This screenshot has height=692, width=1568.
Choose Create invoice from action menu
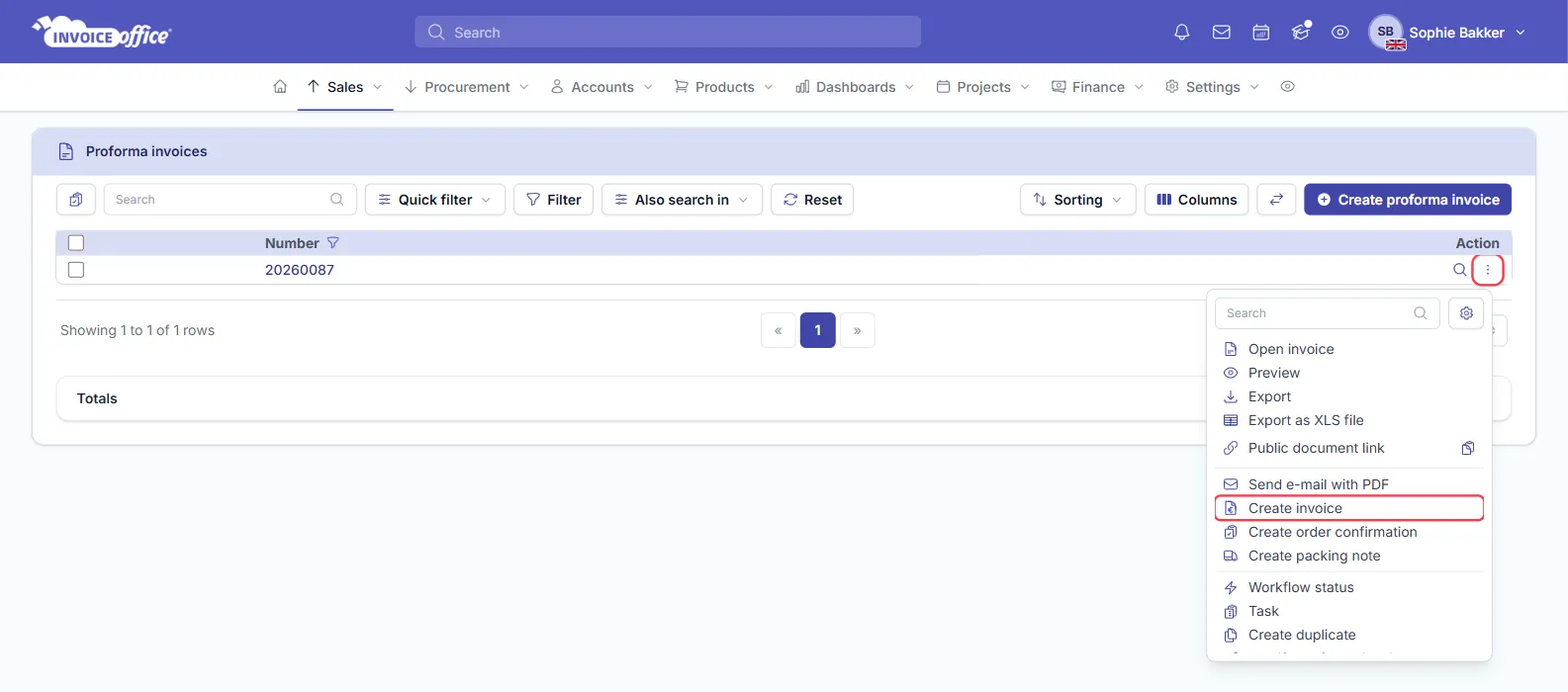coord(1349,508)
